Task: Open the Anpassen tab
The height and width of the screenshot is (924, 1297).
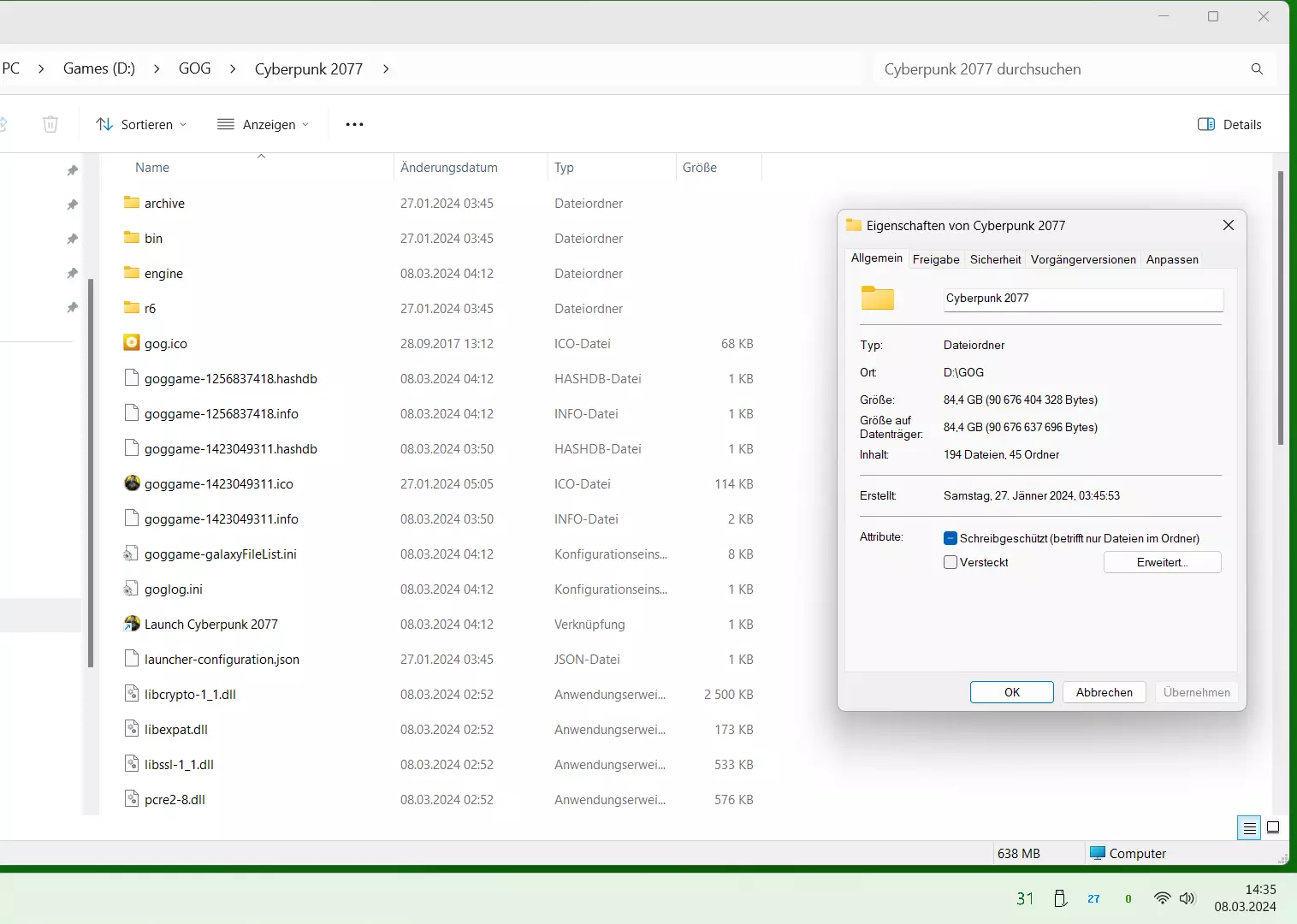Action: pos(1172,259)
